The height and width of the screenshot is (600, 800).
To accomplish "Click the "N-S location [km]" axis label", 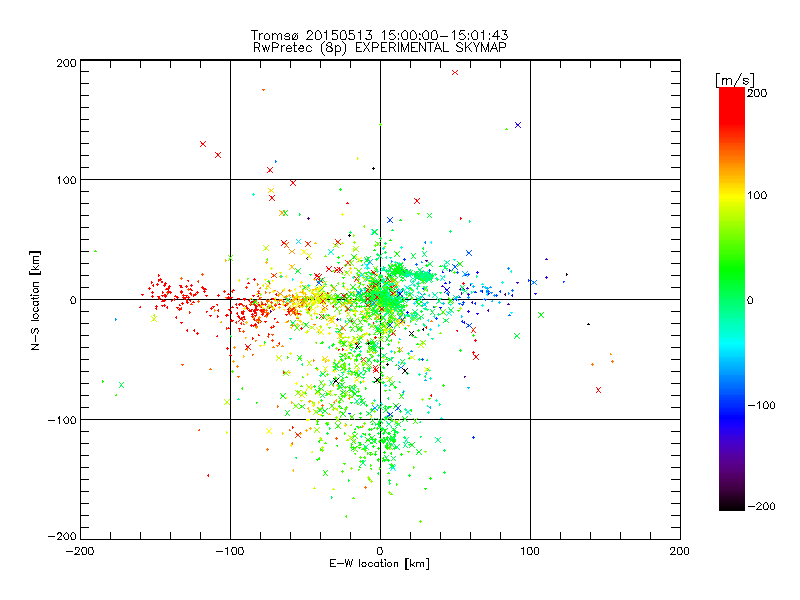I will click(35, 300).
